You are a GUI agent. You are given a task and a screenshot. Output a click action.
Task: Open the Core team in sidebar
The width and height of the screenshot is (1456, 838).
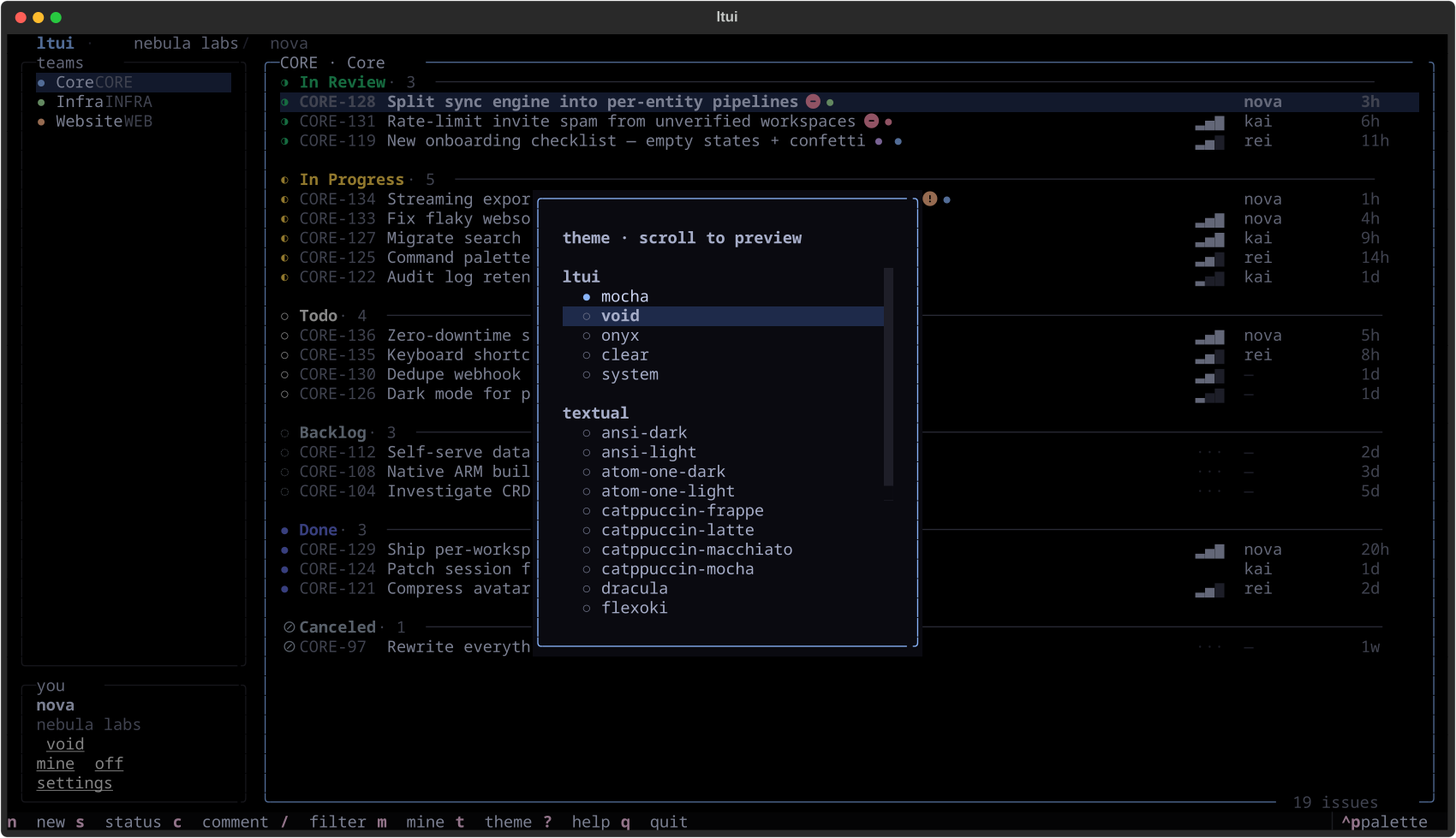point(134,82)
